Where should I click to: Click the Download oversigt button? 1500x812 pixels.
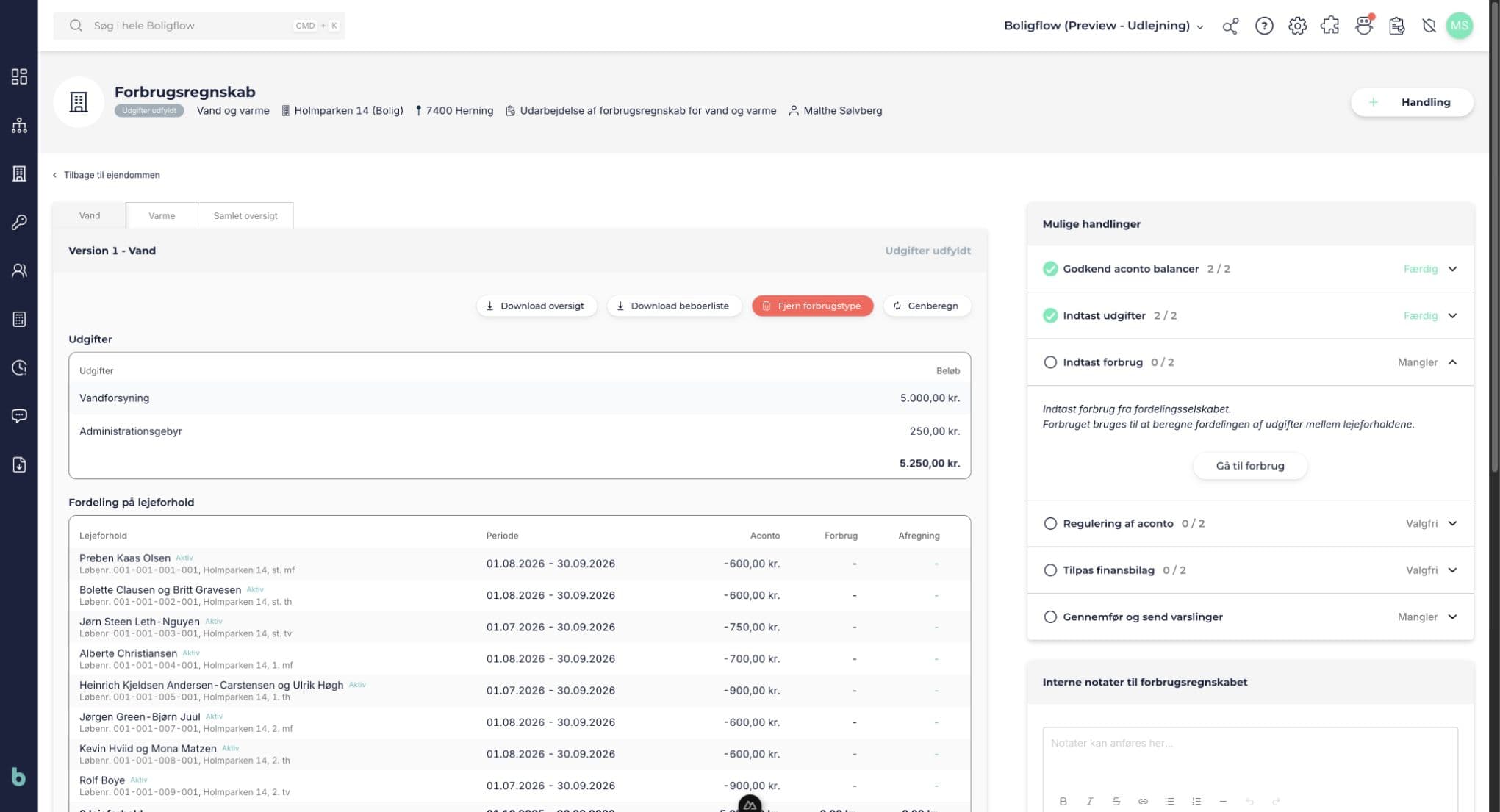(536, 306)
